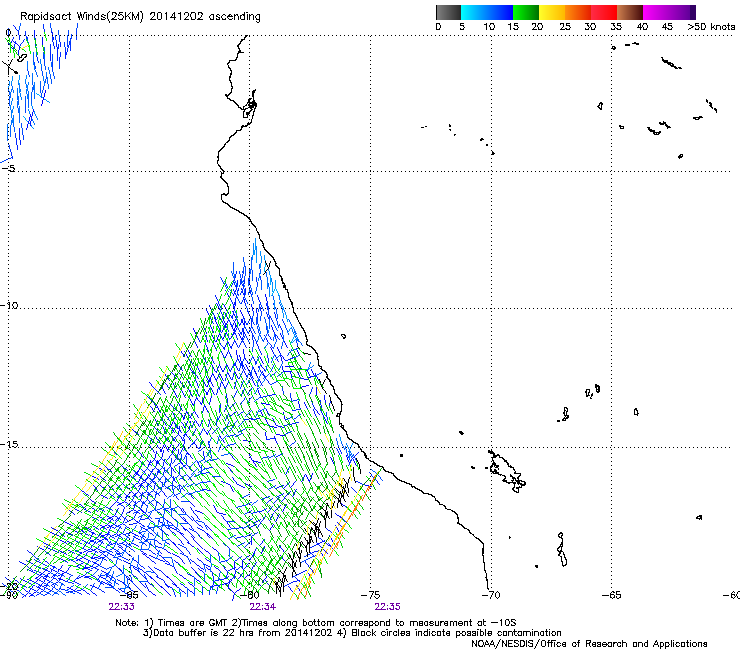Click the "-70" longitude axis label
Image resolution: width=740 pixels, height=650 pixels.
[x=491, y=595]
